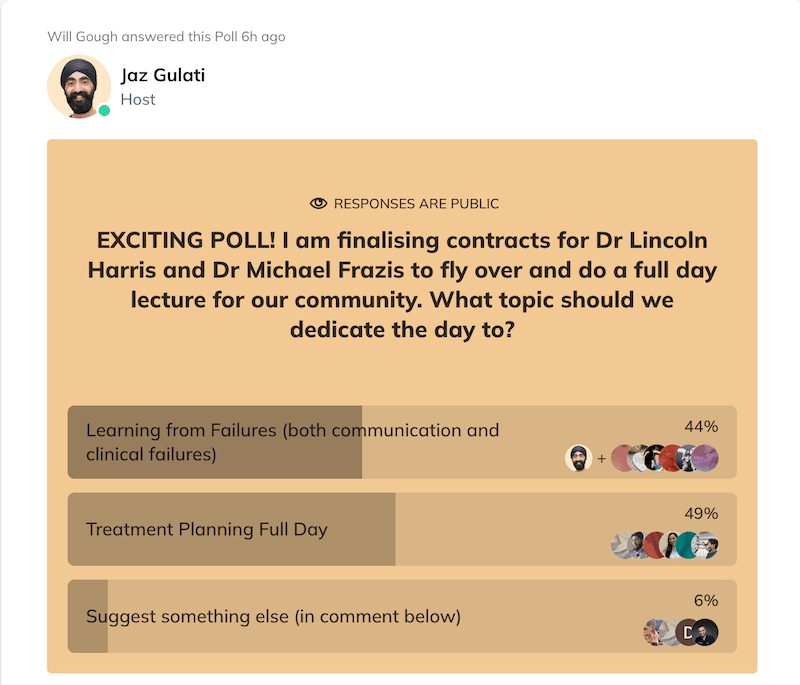The height and width of the screenshot is (685, 800).
Task: Click the 49% result percentage
Action: 701,514
